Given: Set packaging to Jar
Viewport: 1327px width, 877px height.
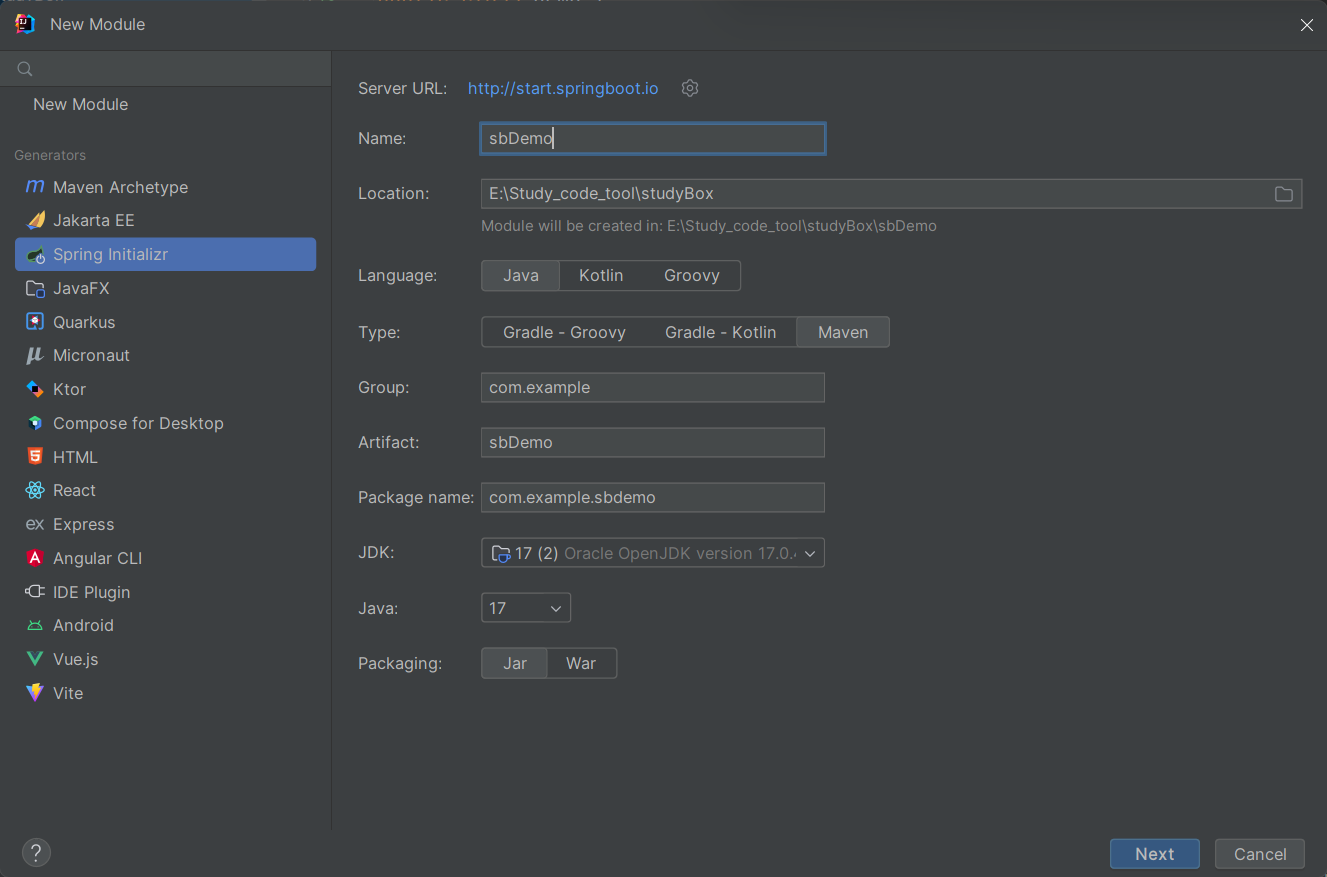Looking at the screenshot, I should point(515,663).
